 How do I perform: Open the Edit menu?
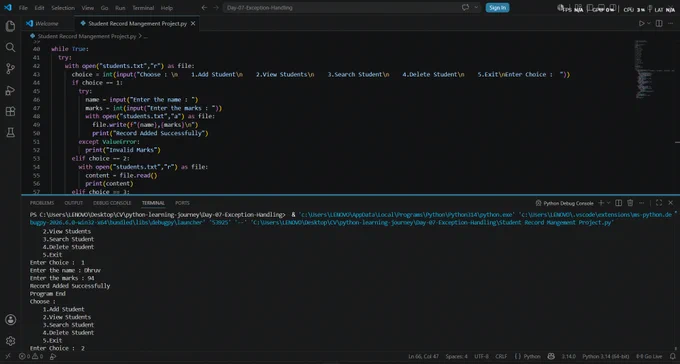click(x=39, y=8)
